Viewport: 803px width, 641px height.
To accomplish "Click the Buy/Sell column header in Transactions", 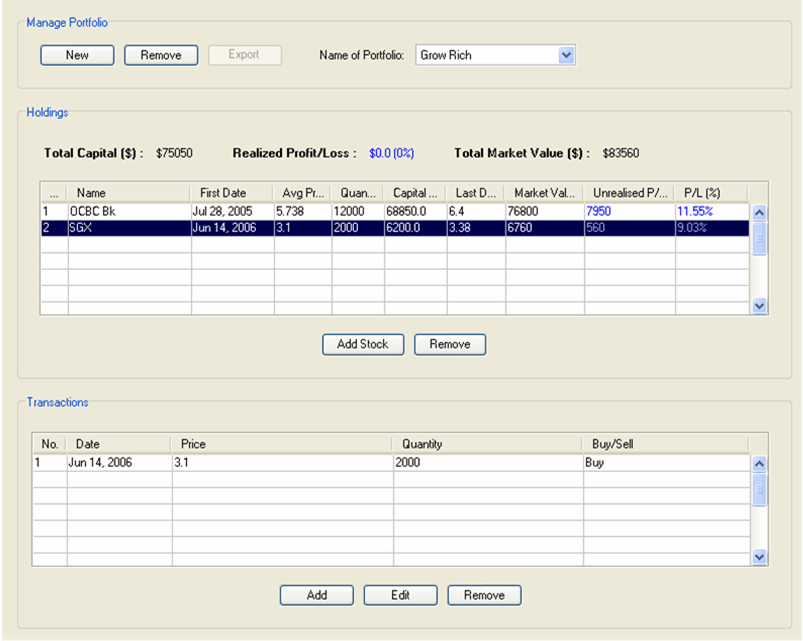I will point(663,444).
